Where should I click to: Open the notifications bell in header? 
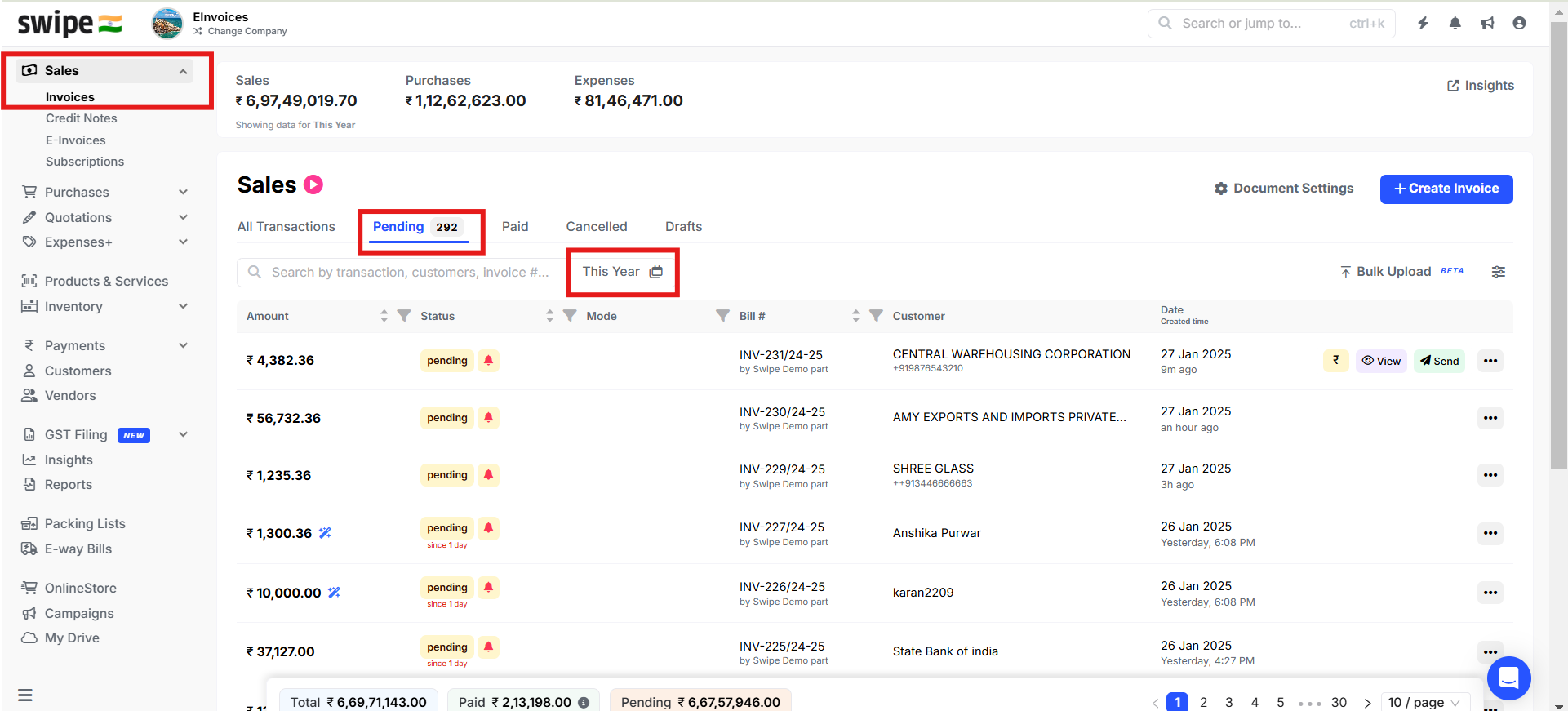[1455, 23]
